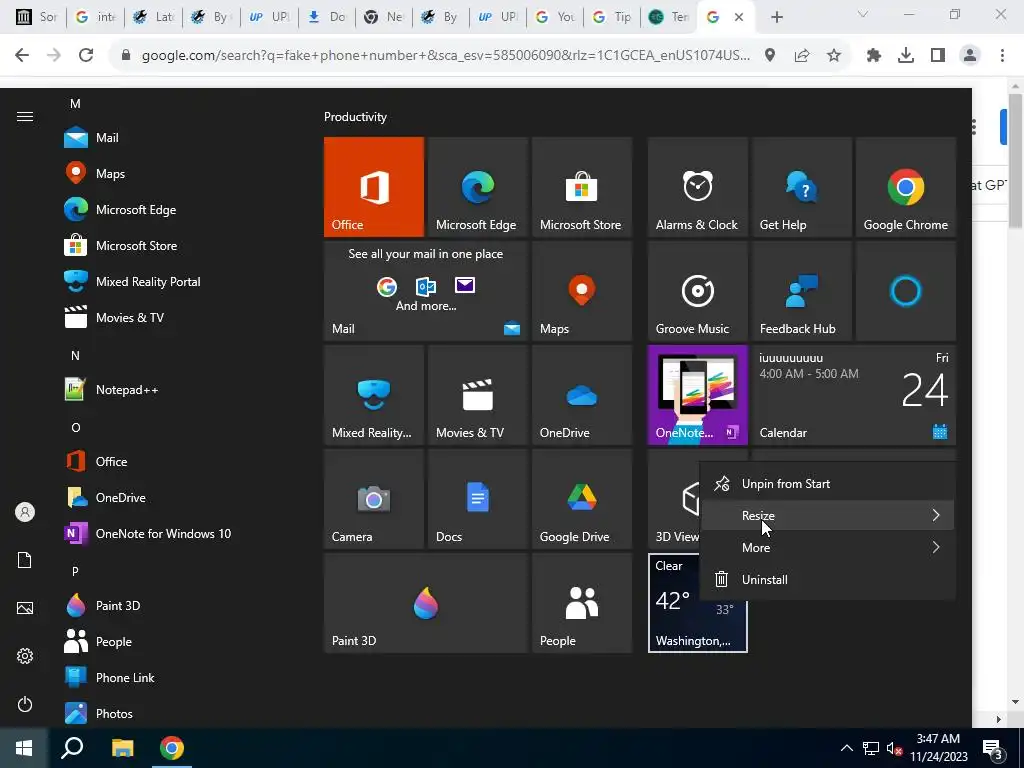1024x768 pixels.
Task: Open the Office tile in Productivity
Action: coord(374,187)
